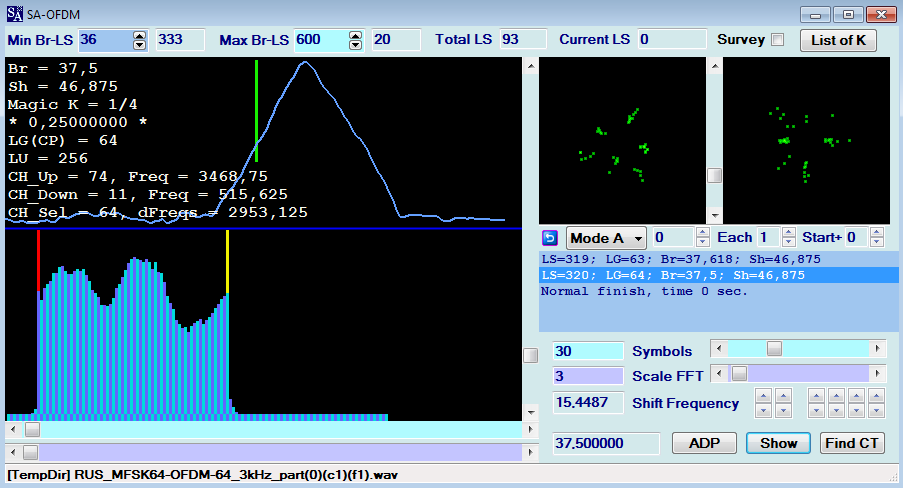Click the vertical scrollbar thumb beside the spectrum graph
This screenshot has width=903, height=488.
(530, 355)
